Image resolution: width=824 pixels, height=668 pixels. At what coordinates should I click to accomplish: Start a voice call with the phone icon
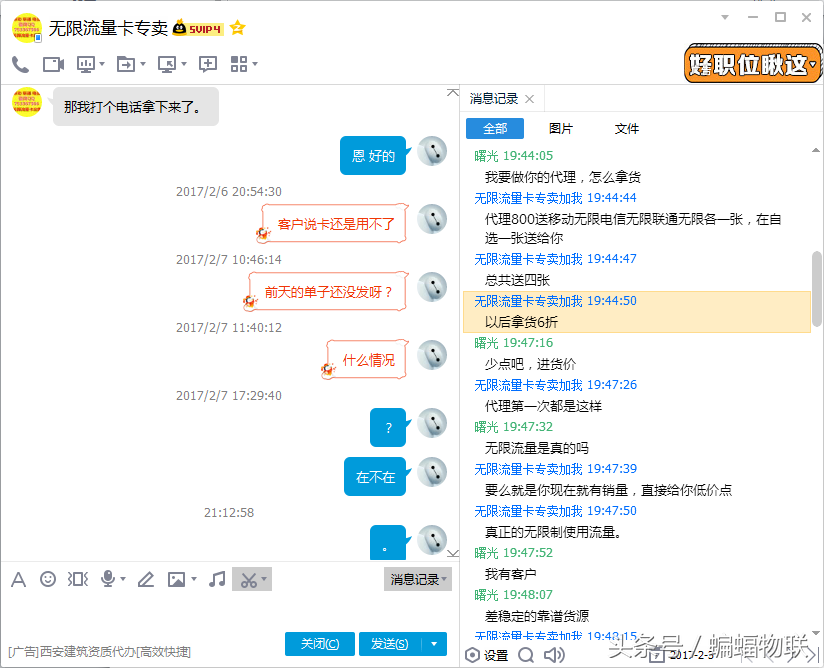[18, 63]
